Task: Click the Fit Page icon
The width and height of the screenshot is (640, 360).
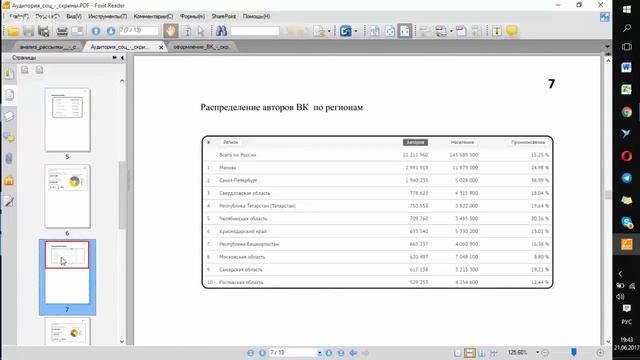Action: click(374, 31)
